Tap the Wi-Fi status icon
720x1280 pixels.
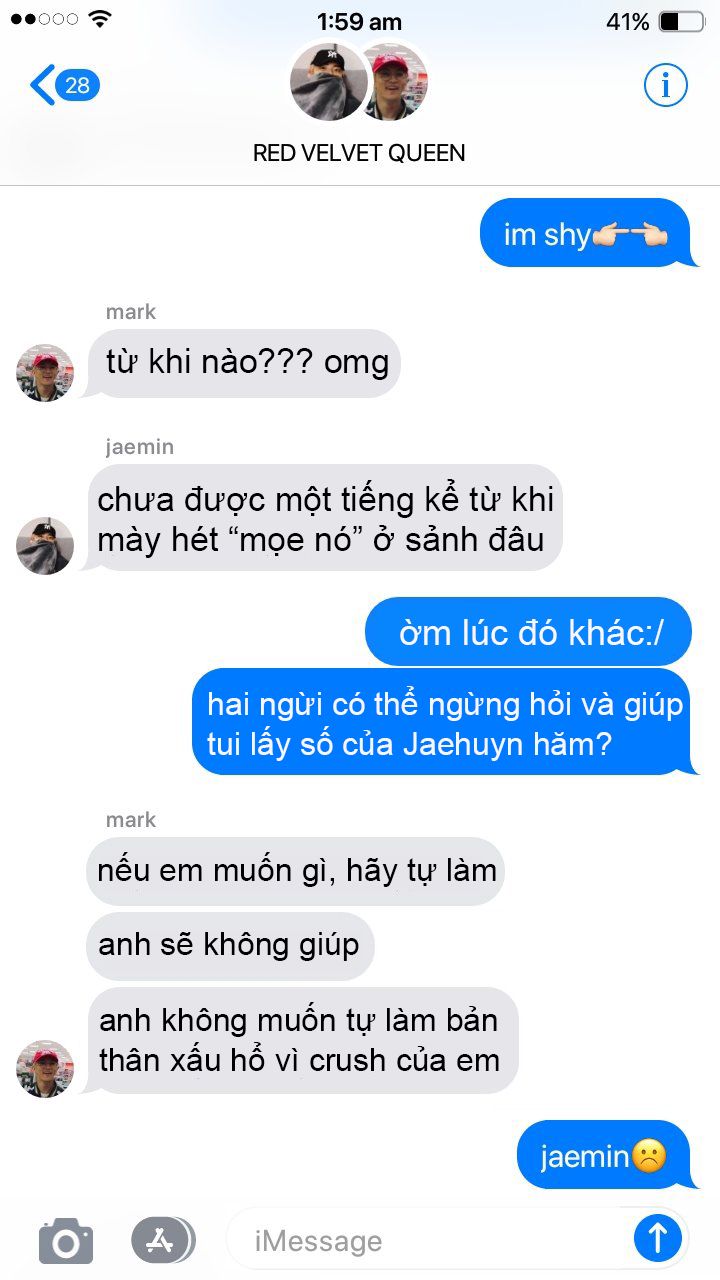pyautogui.click(x=100, y=19)
